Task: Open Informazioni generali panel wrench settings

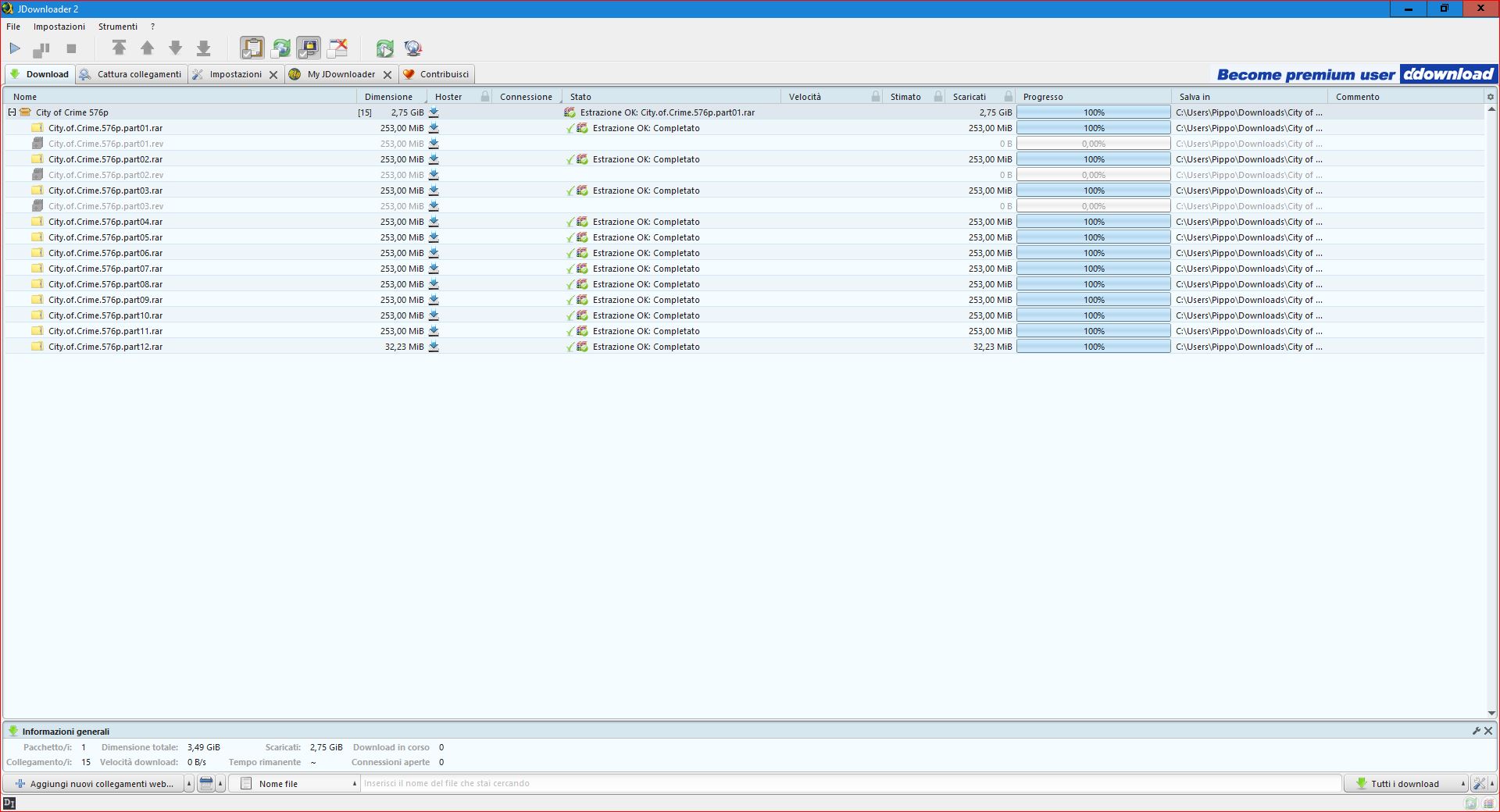Action: pyautogui.click(x=1476, y=732)
